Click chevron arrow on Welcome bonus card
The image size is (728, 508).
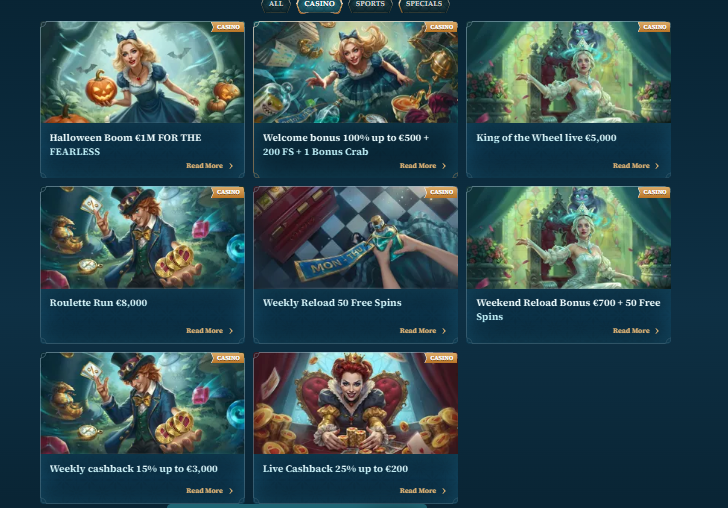click(x=444, y=166)
